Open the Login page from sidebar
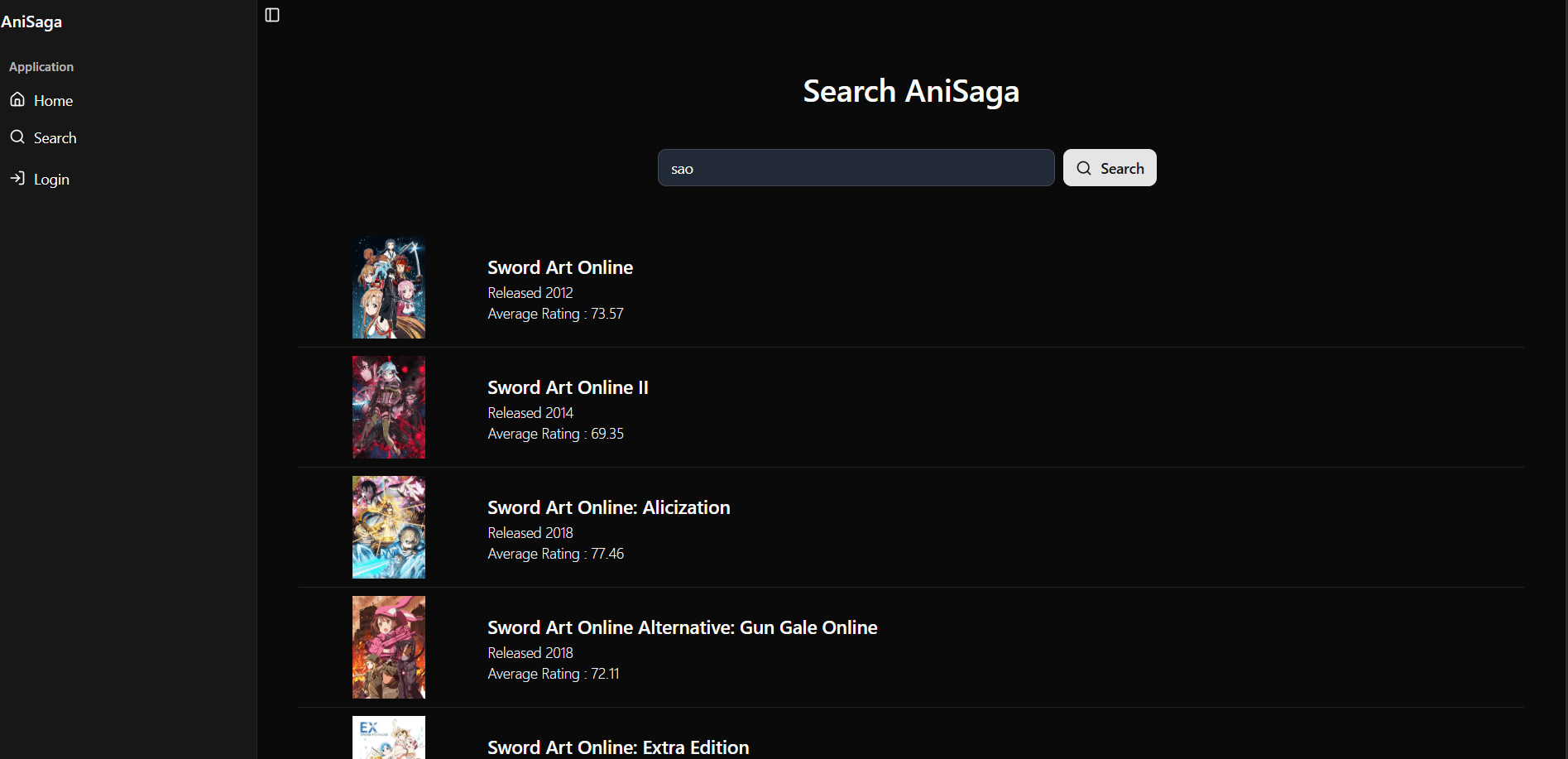 (x=51, y=179)
